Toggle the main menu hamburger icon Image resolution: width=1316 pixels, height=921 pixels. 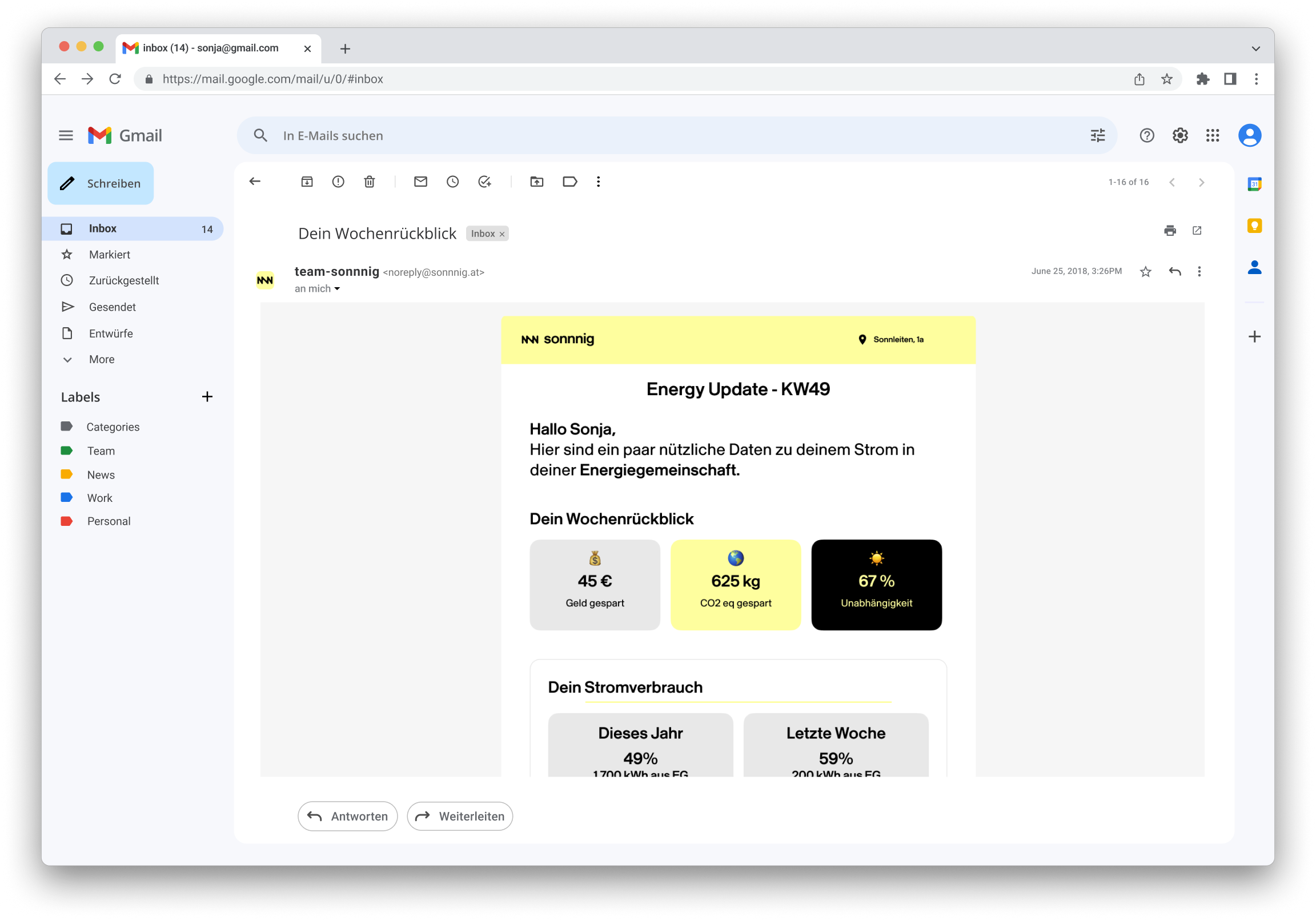[66, 135]
